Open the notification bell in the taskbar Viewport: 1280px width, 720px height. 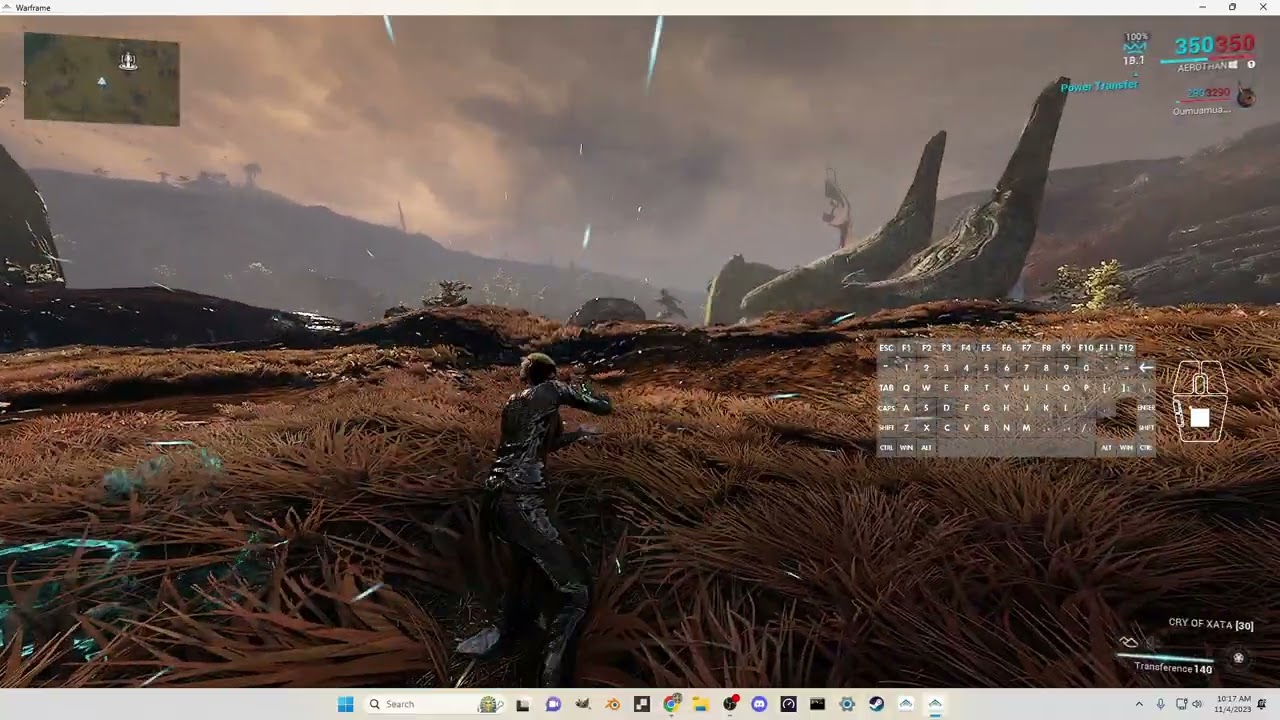click(1262, 704)
